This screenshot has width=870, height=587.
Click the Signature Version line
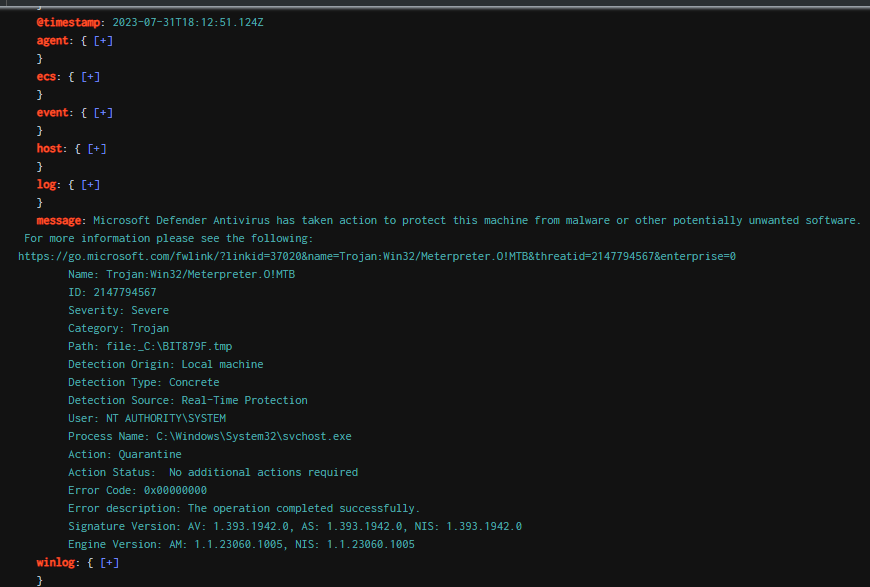(x=294, y=526)
